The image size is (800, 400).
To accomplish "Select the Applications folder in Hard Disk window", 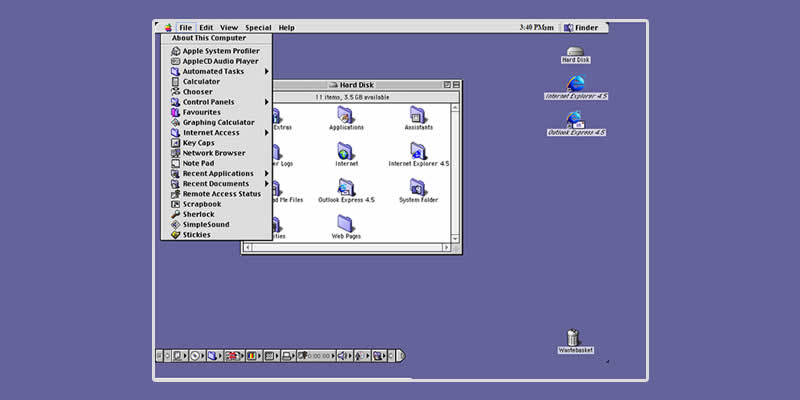I will tap(346, 118).
